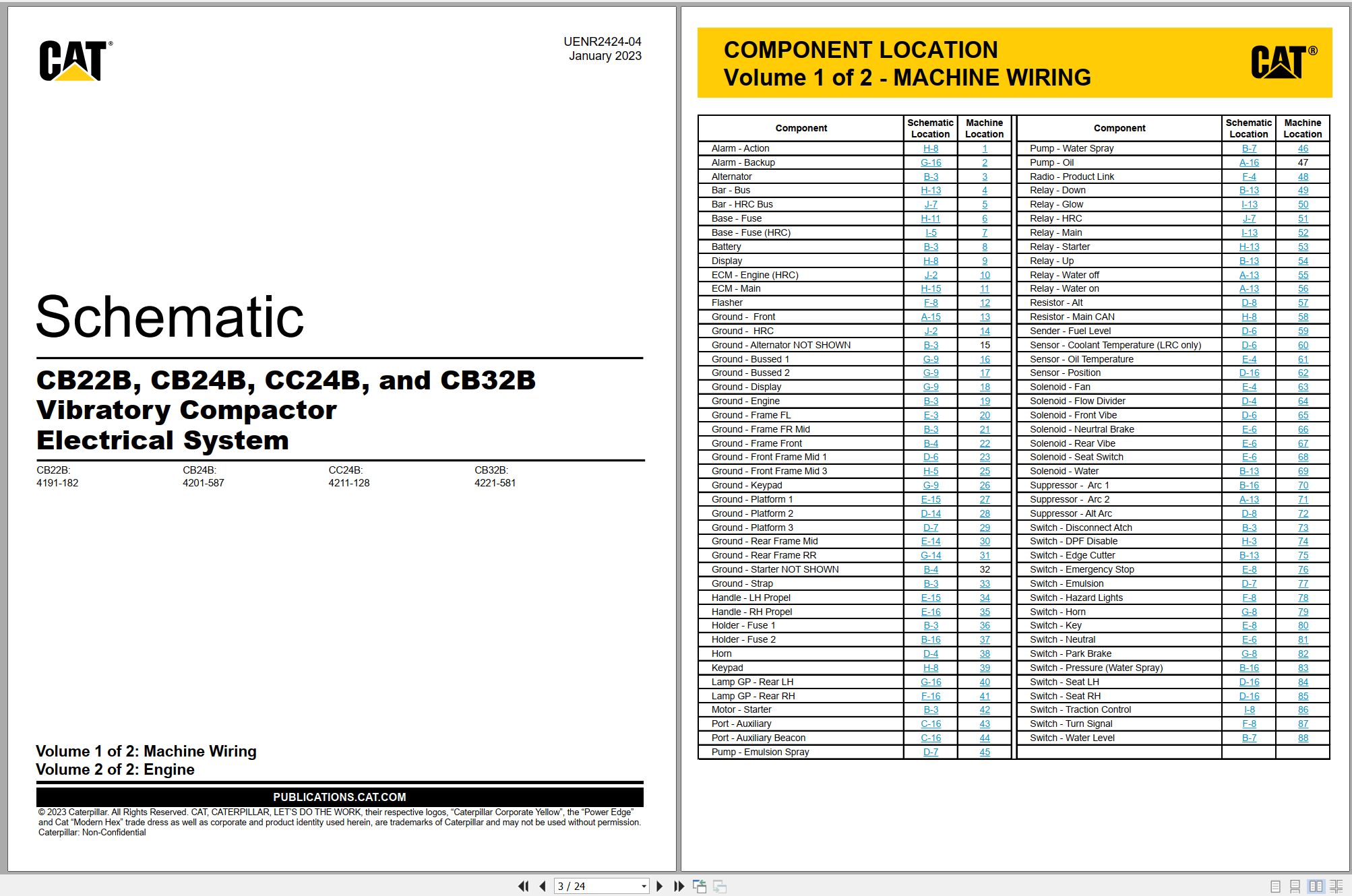Open H-3 link for Switch - DPF Disable

tap(1249, 542)
